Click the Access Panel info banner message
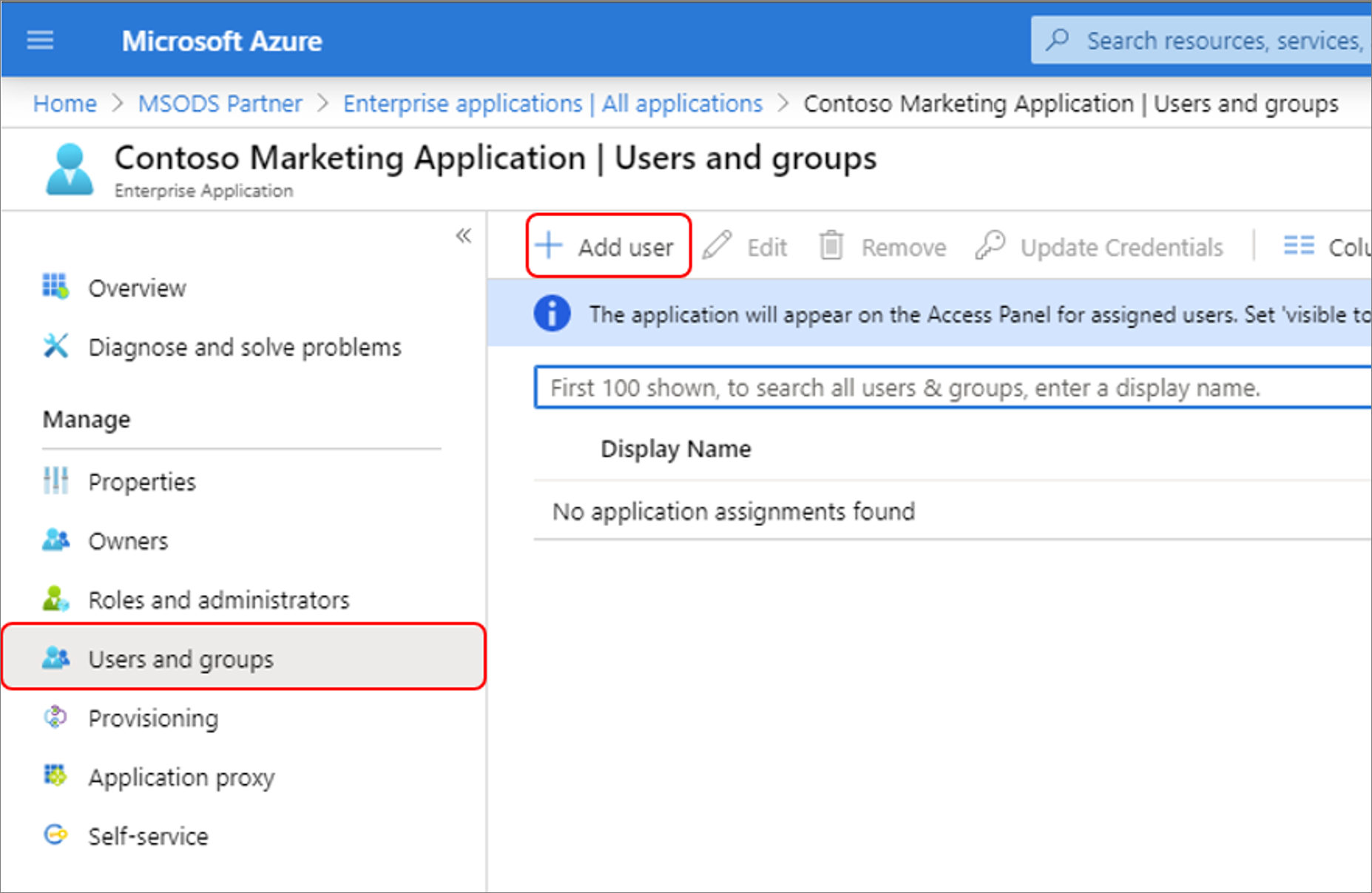 click(x=980, y=314)
